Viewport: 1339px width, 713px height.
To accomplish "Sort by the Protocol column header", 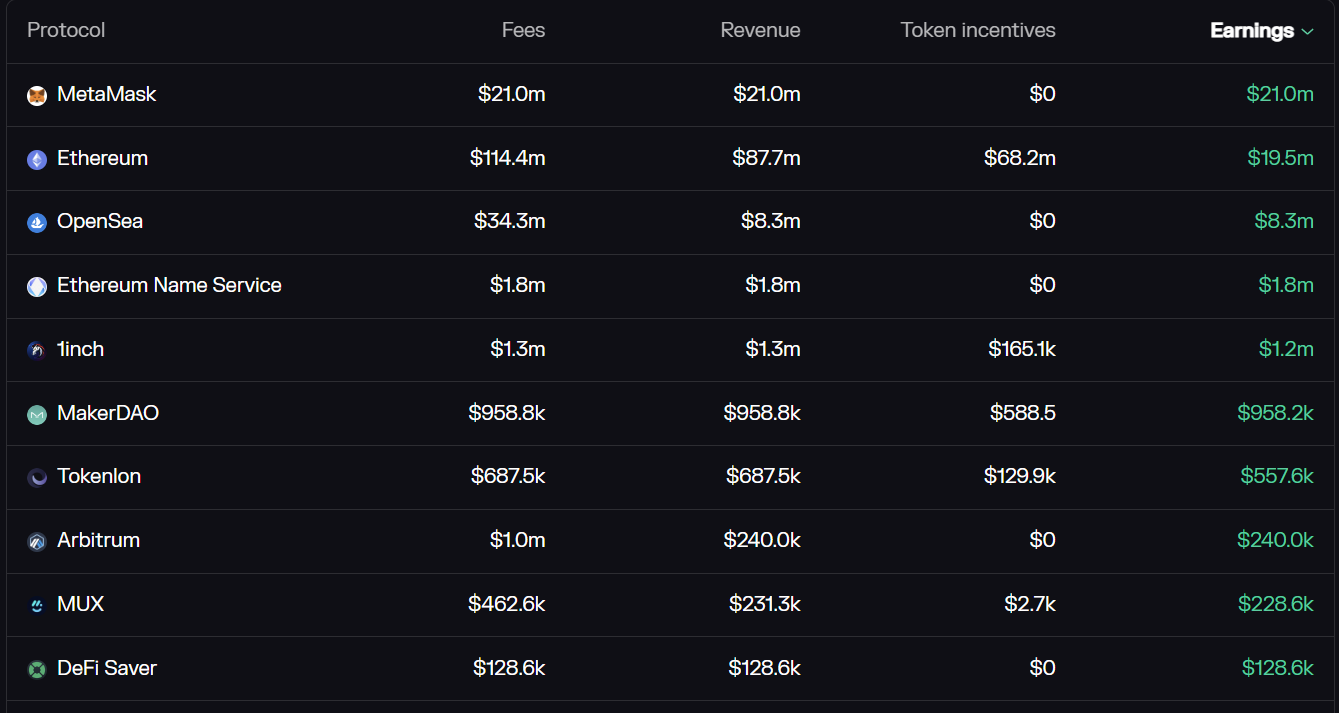I will click(x=66, y=31).
